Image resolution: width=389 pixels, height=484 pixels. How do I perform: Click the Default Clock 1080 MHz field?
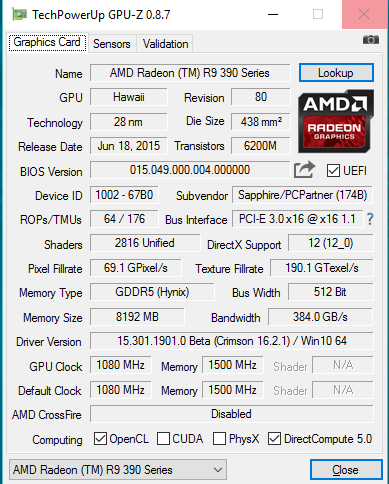click(121, 390)
